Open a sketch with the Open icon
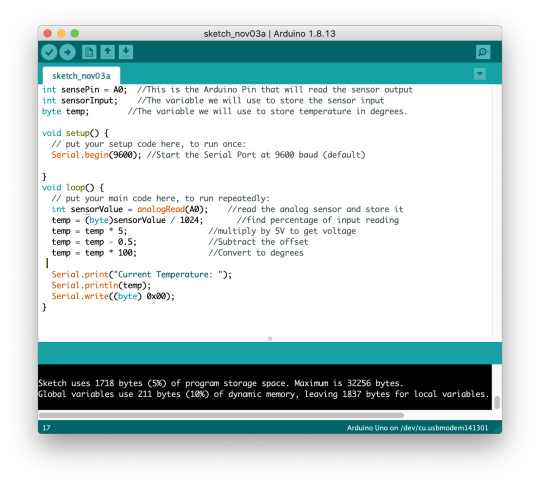The height and width of the screenshot is (484, 540). tap(107, 52)
